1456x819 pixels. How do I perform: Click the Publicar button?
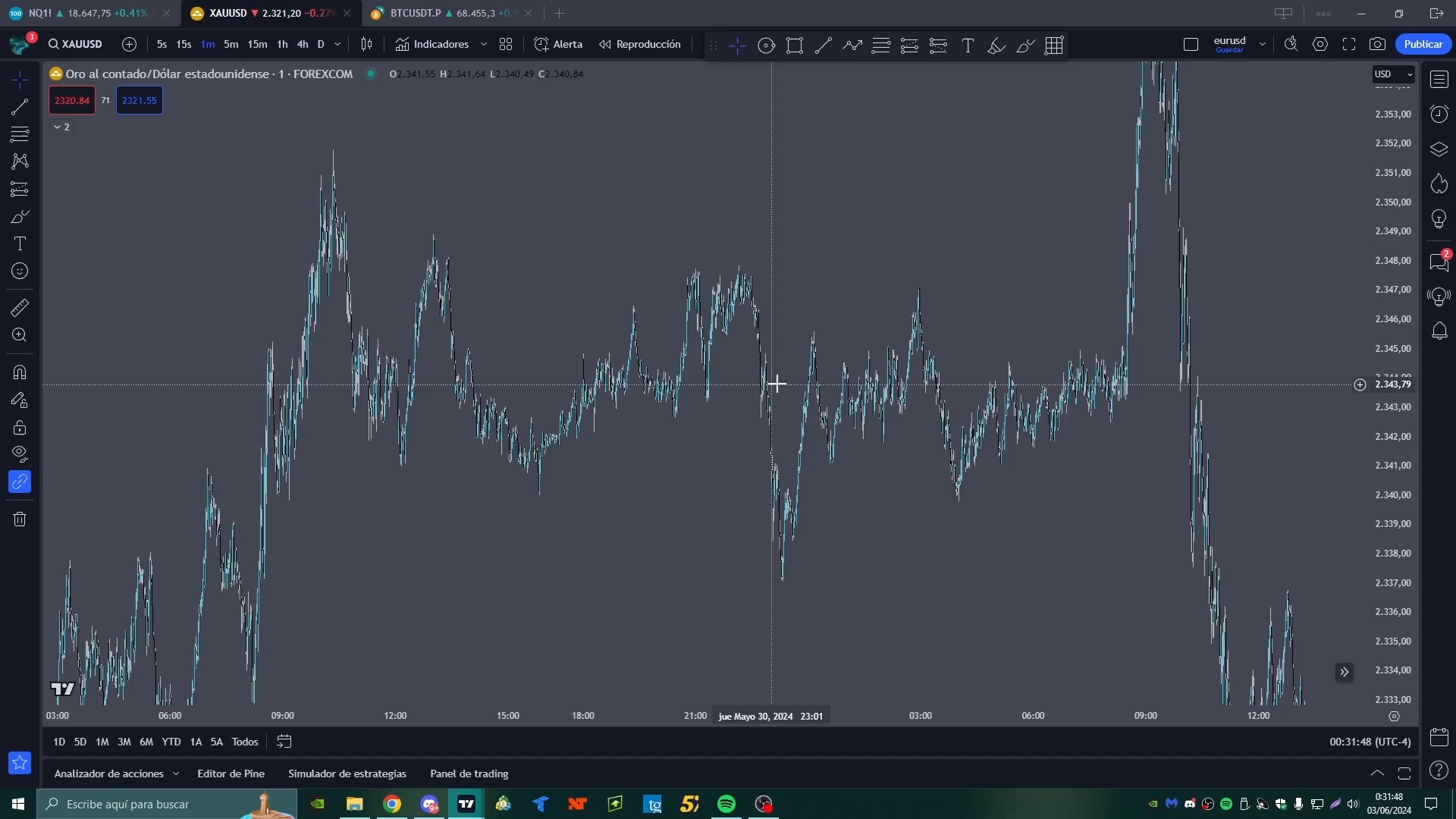pos(1423,45)
